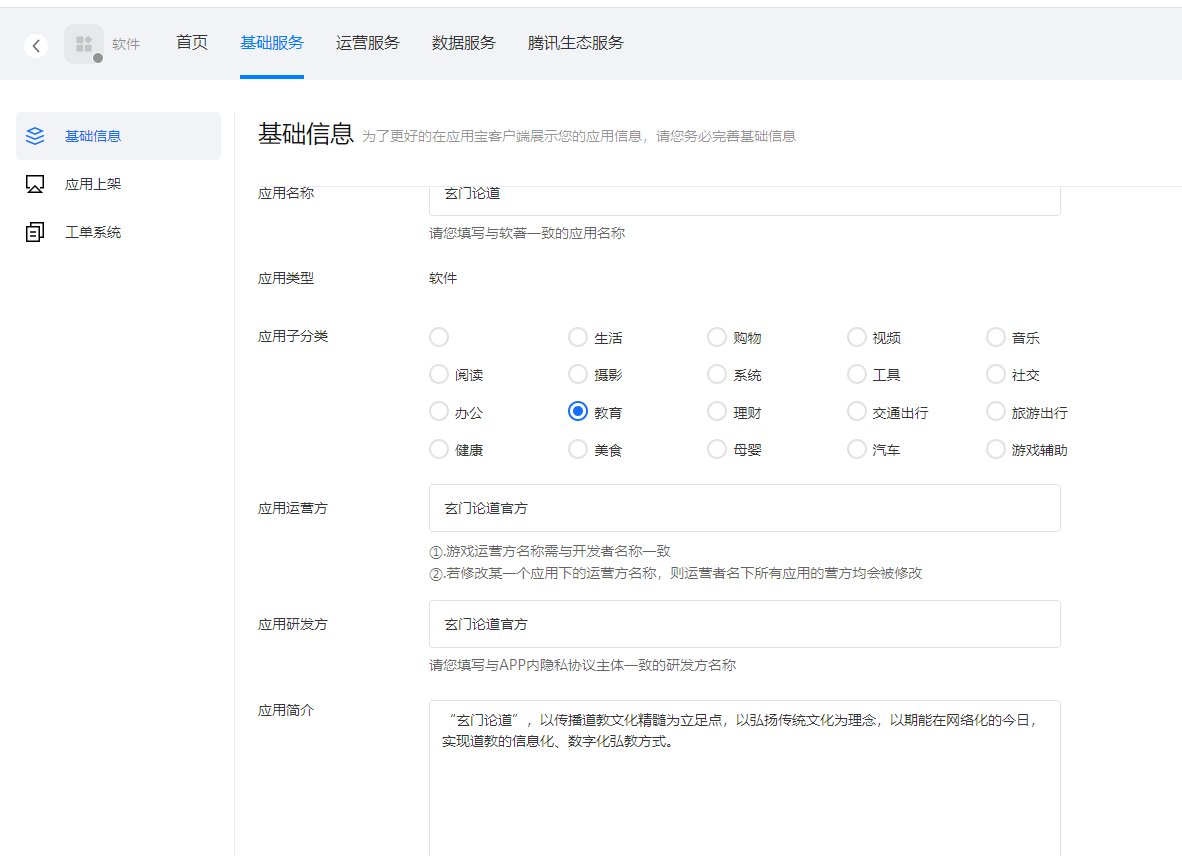Choose 购物 as app subcategory
Screen dimensions: 1182x856
click(717, 337)
